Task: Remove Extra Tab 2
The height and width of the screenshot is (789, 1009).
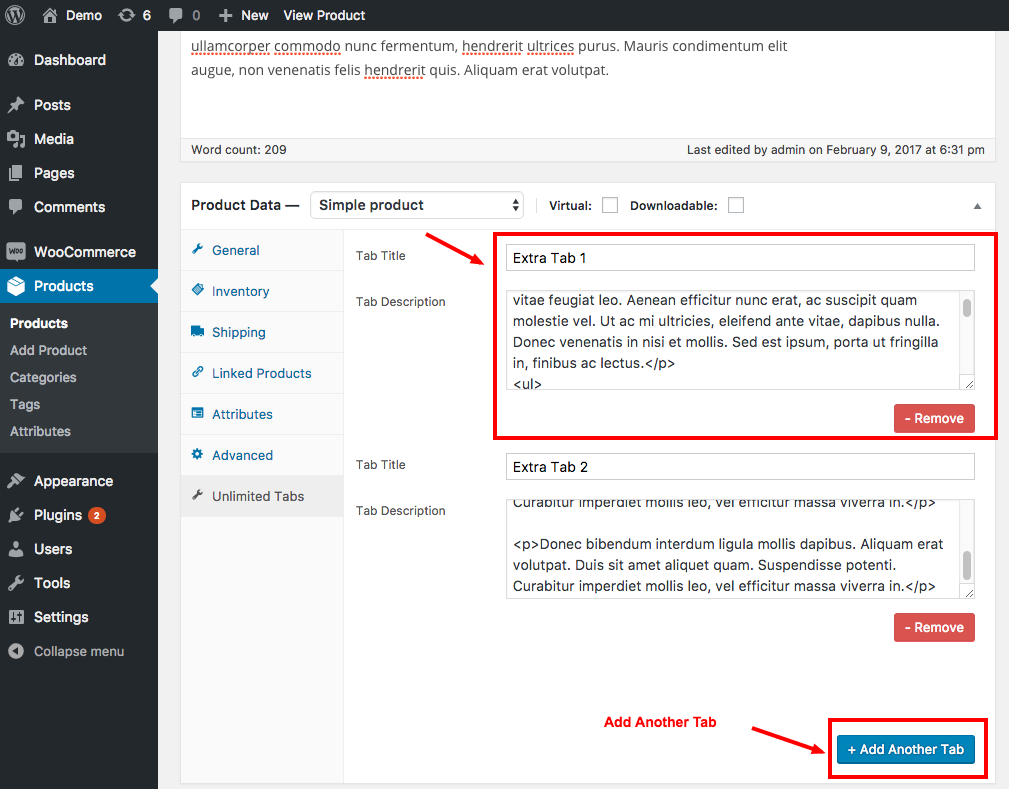Action: pos(934,627)
